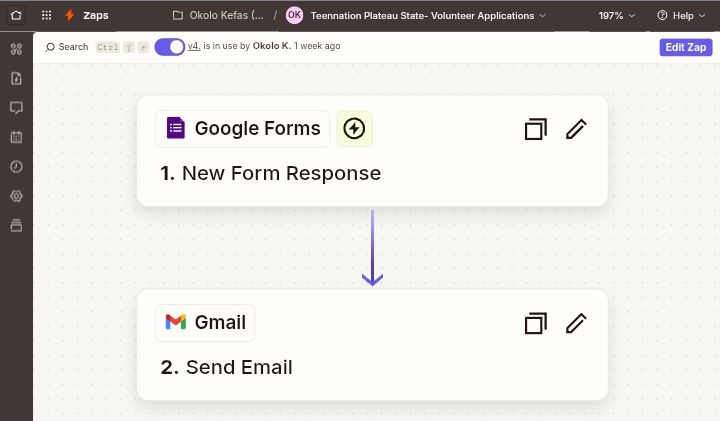Viewport: 720px width, 421px height.
Task: Open advanced settings gear icon
Action: click(x=16, y=196)
